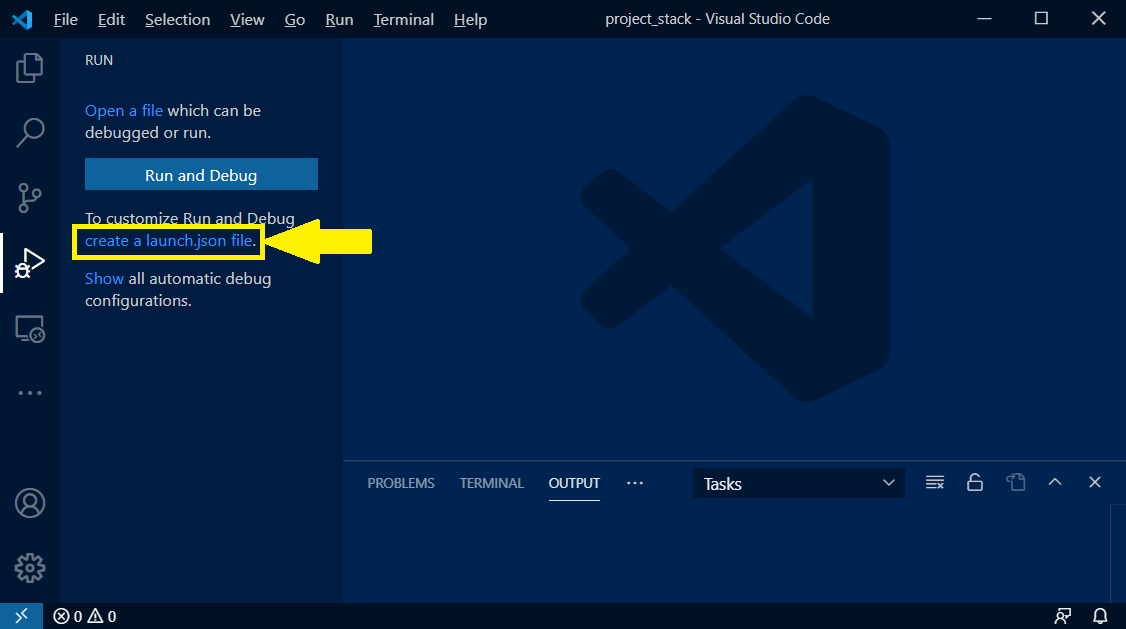Click the VS Code logo in title bar
This screenshot has height=629, width=1126.
point(22,19)
